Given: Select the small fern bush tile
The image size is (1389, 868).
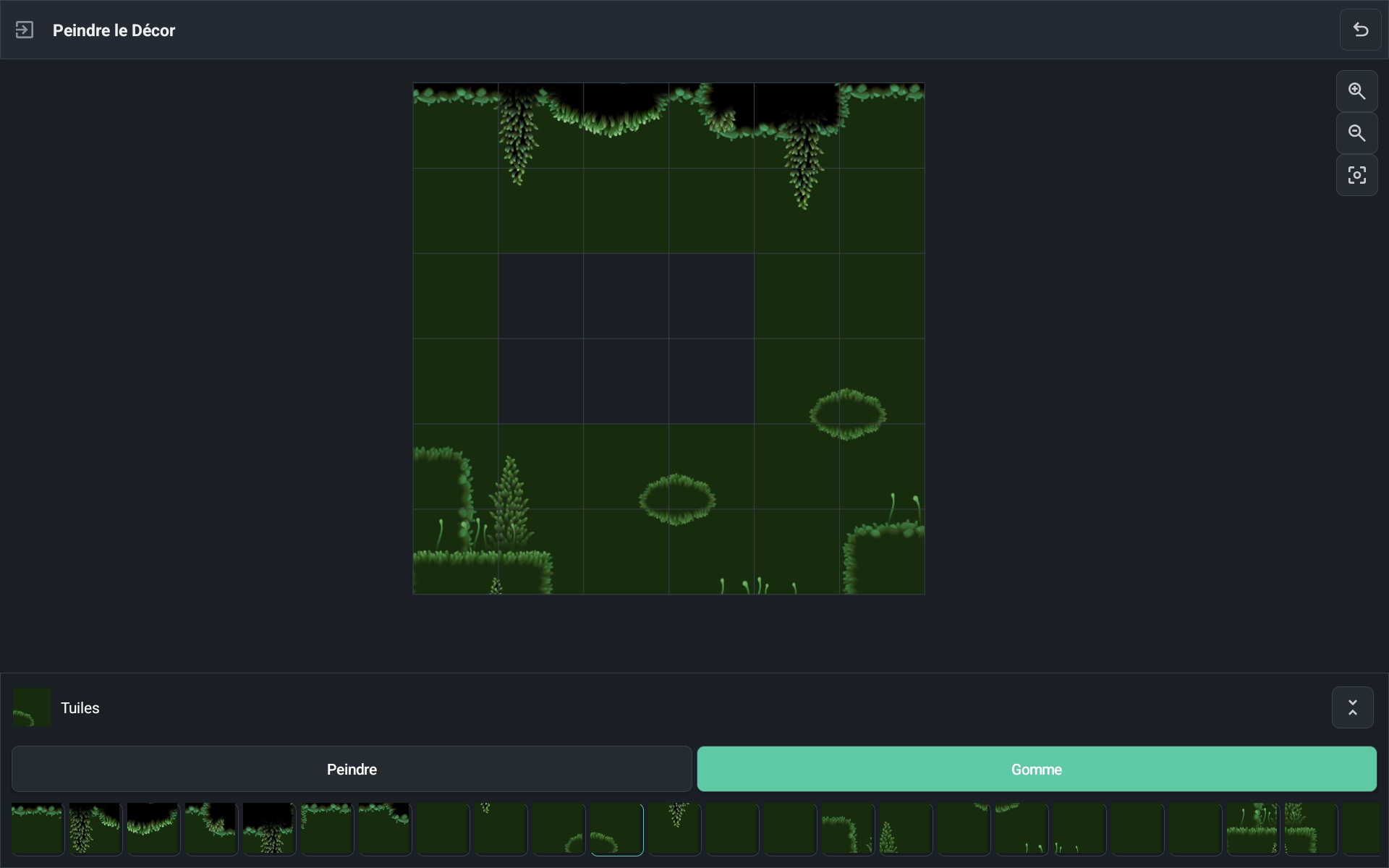Looking at the screenshot, I should point(906,829).
